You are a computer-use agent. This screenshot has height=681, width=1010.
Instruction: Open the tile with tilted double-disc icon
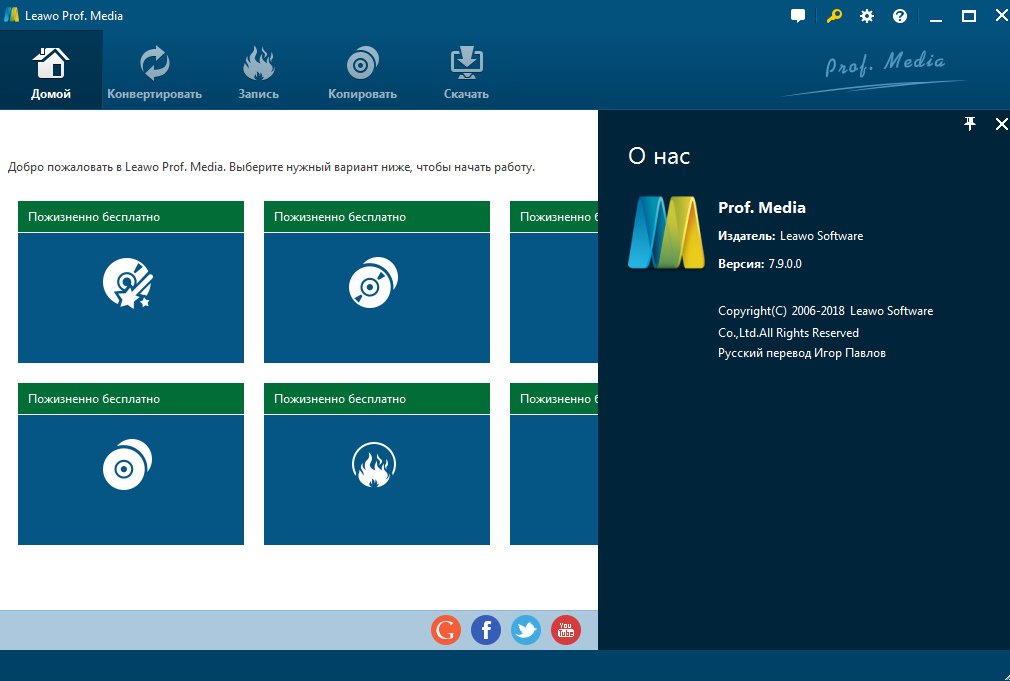(377, 282)
